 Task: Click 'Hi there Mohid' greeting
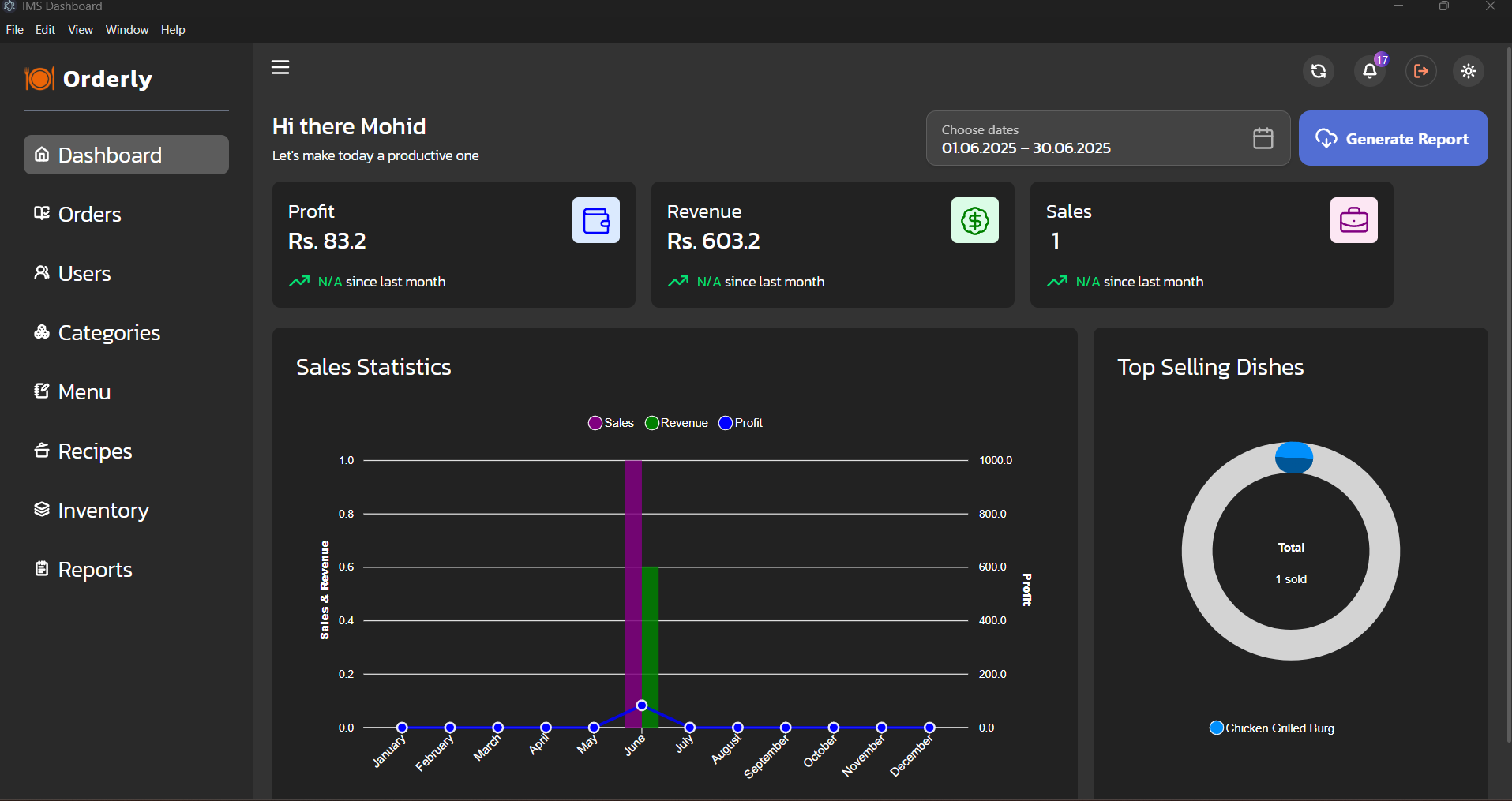point(349,126)
